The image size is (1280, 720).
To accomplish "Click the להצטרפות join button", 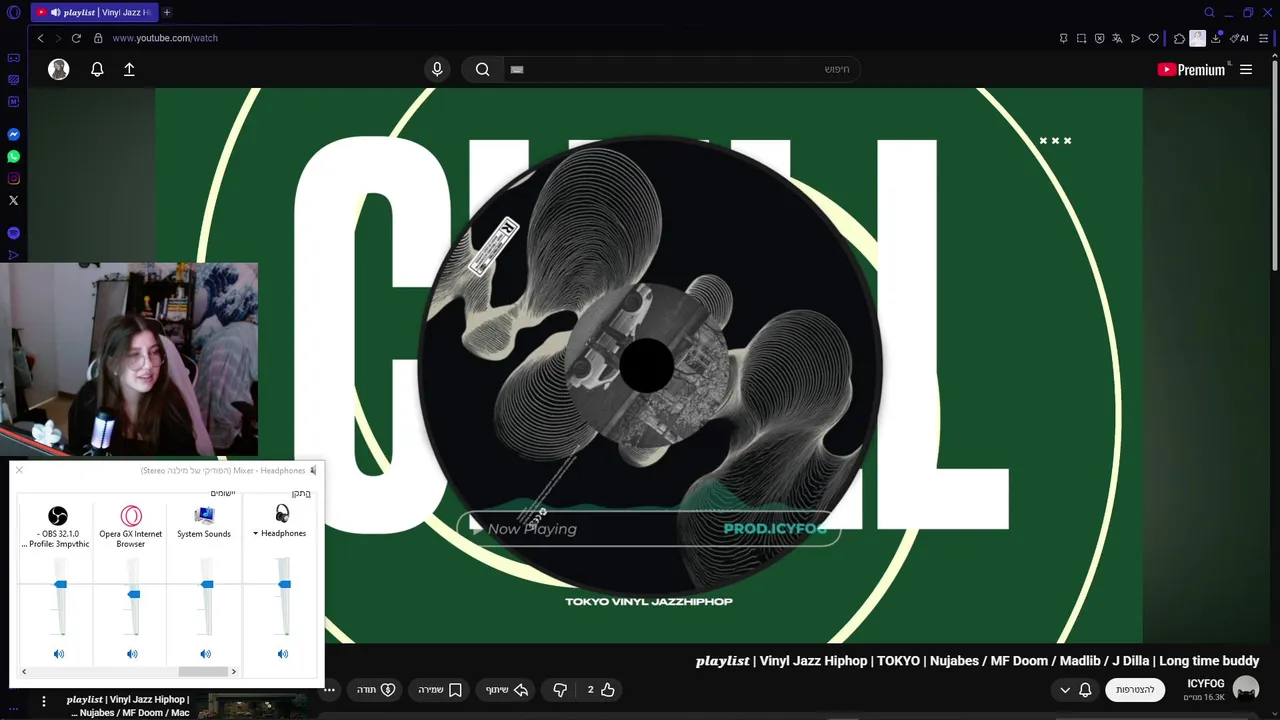I will (x=1135, y=690).
